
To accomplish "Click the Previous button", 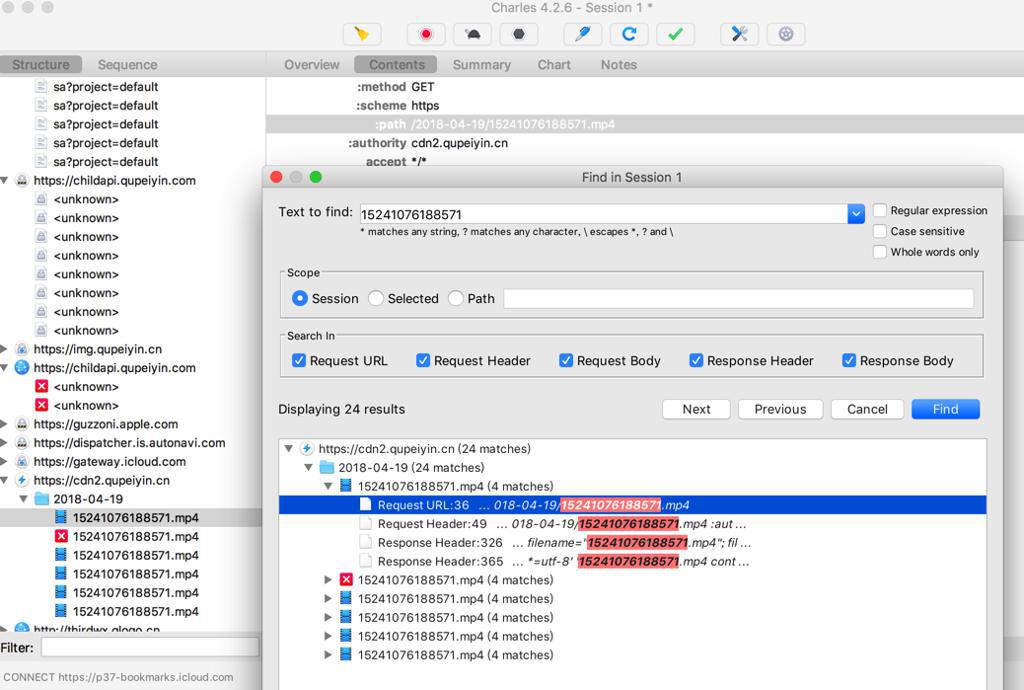I will pos(780,409).
